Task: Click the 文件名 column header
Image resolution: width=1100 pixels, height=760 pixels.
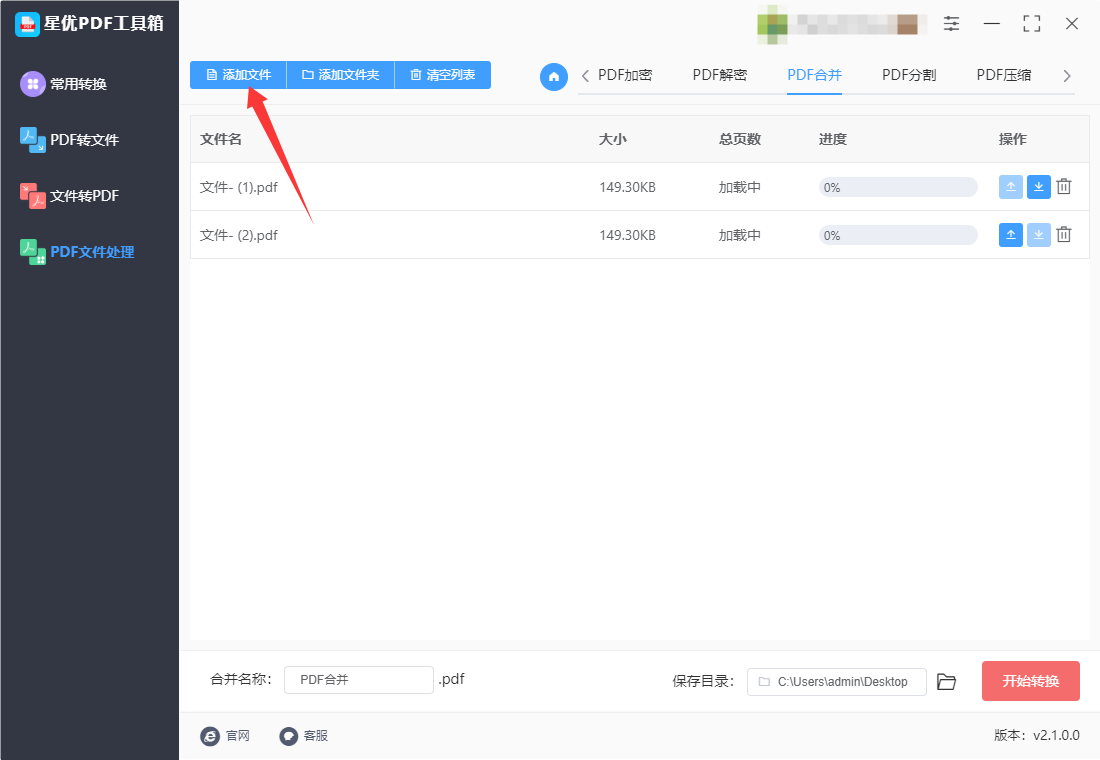Action: 221,139
